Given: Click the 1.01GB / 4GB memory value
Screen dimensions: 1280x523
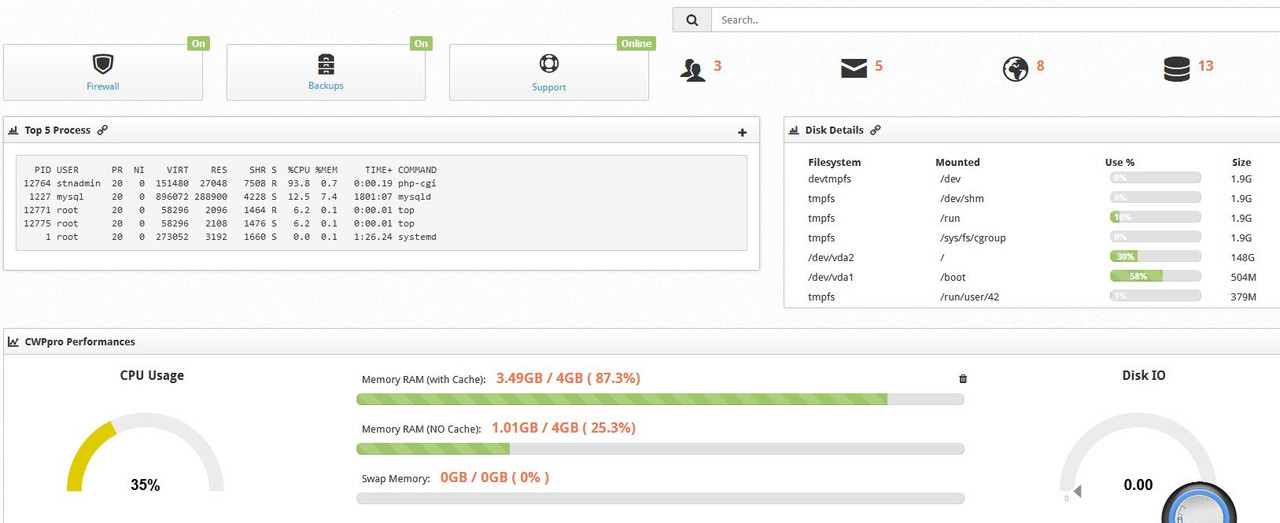Looking at the screenshot, I should point(563,427).
